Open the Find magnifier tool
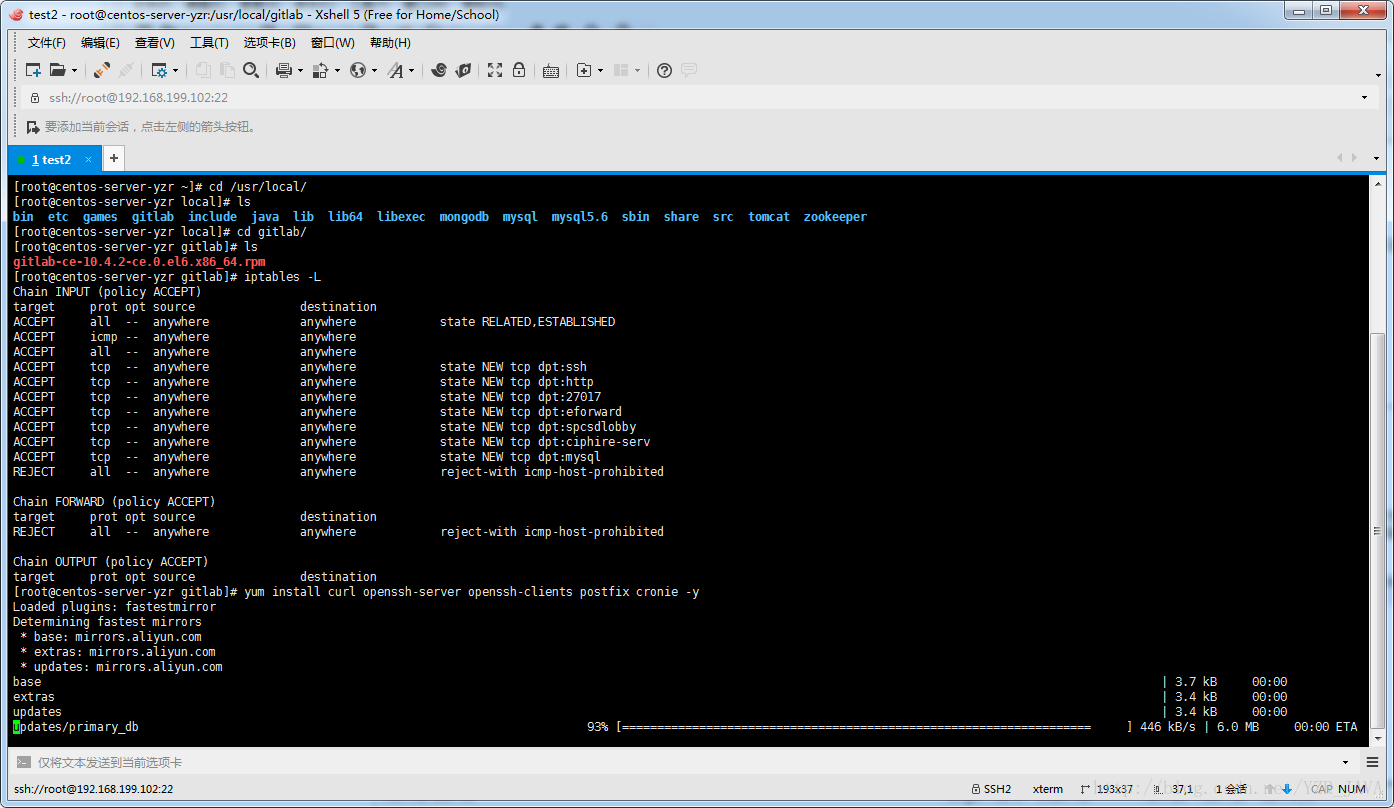Screen dimensions: 1394x808 coord(252,70)
